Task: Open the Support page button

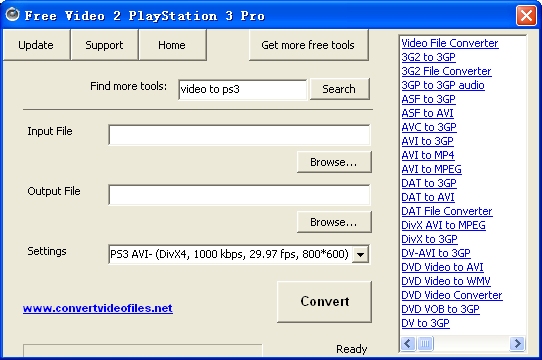Action: (104, 45)
